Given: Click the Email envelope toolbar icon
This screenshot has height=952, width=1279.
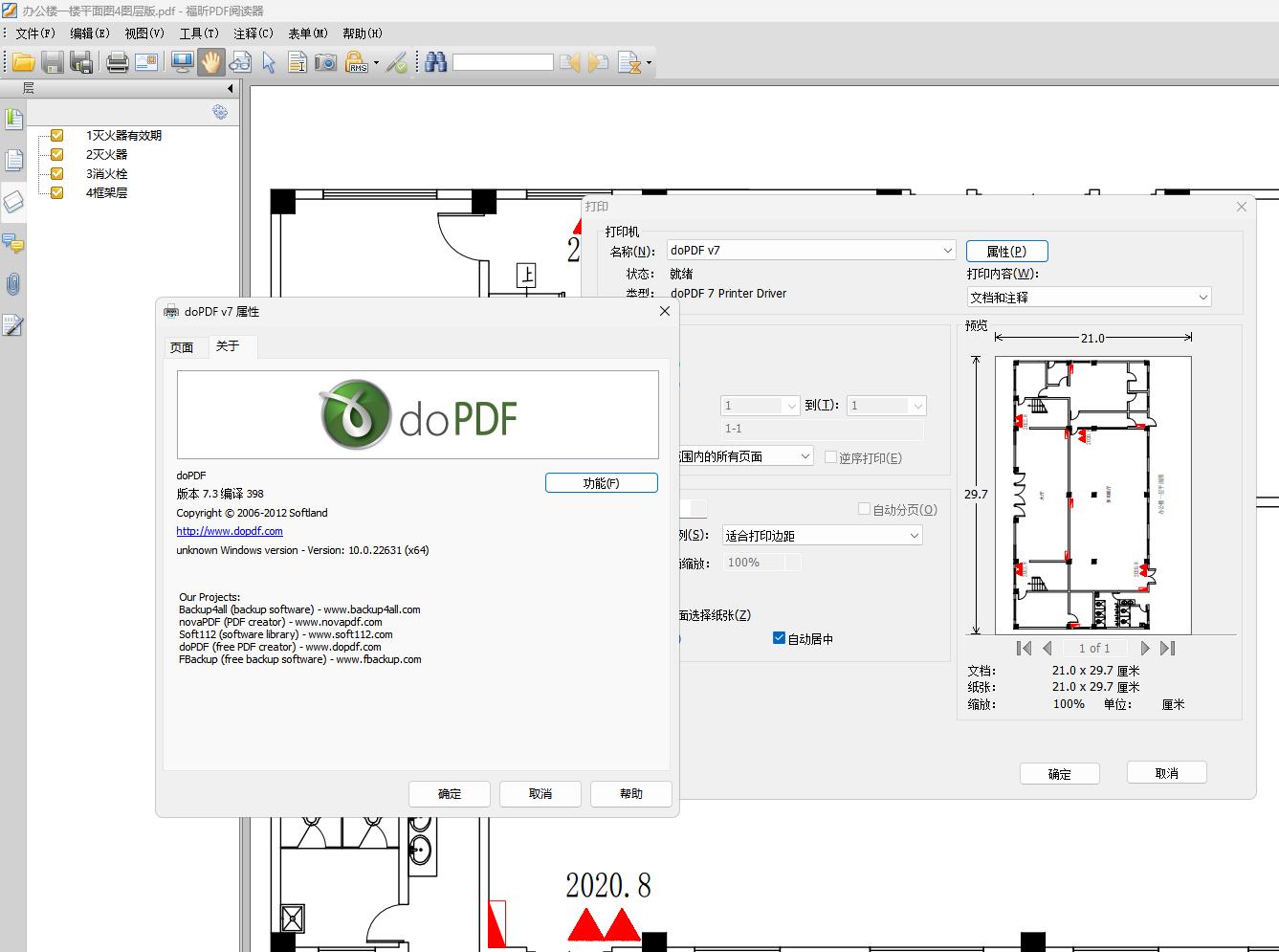Looking at the screenshot, I should pyautogui.click(x=146, y=63).
